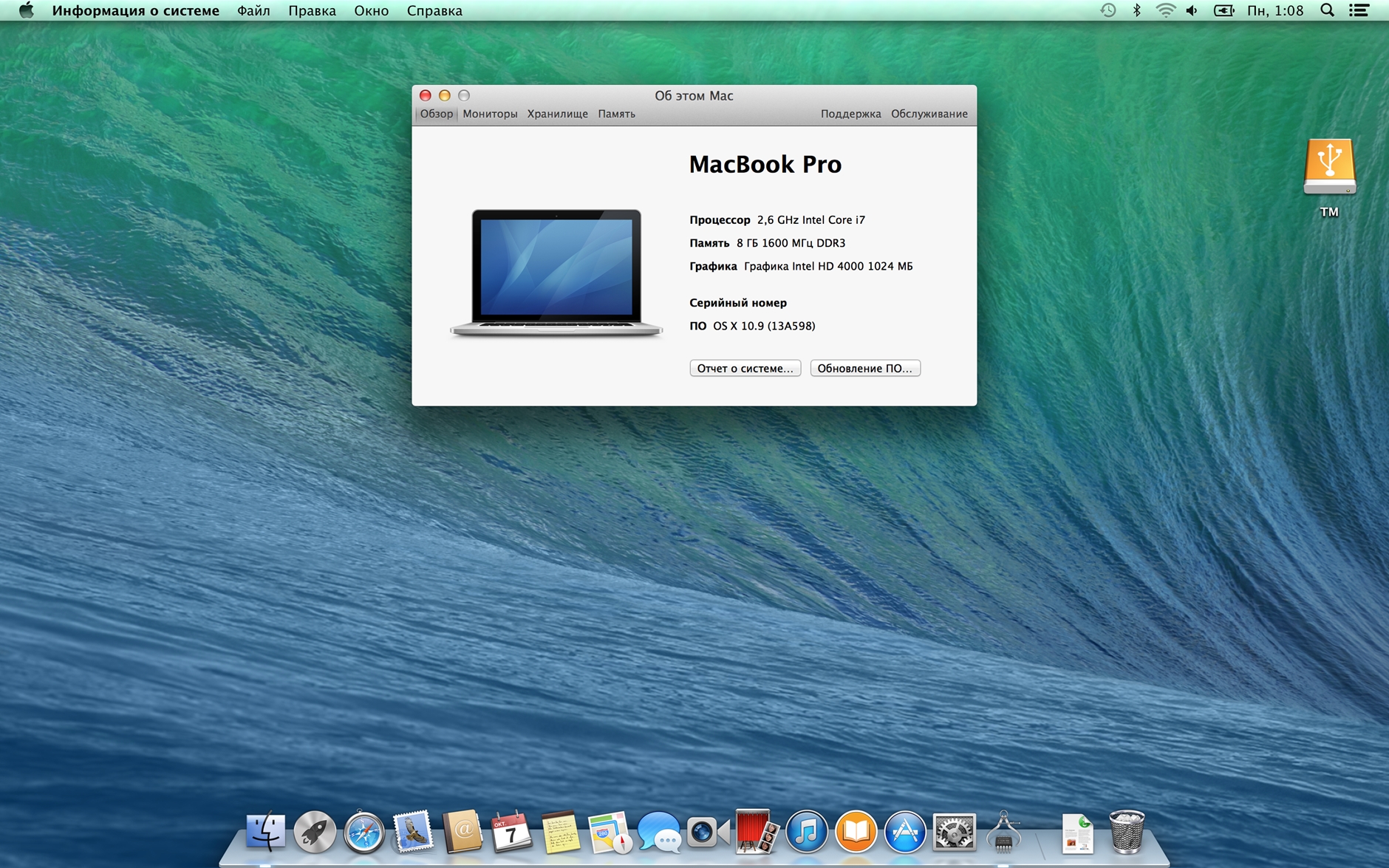Open the Apple menu
This screenshot has width=1389, height=868.
[26, 10]
